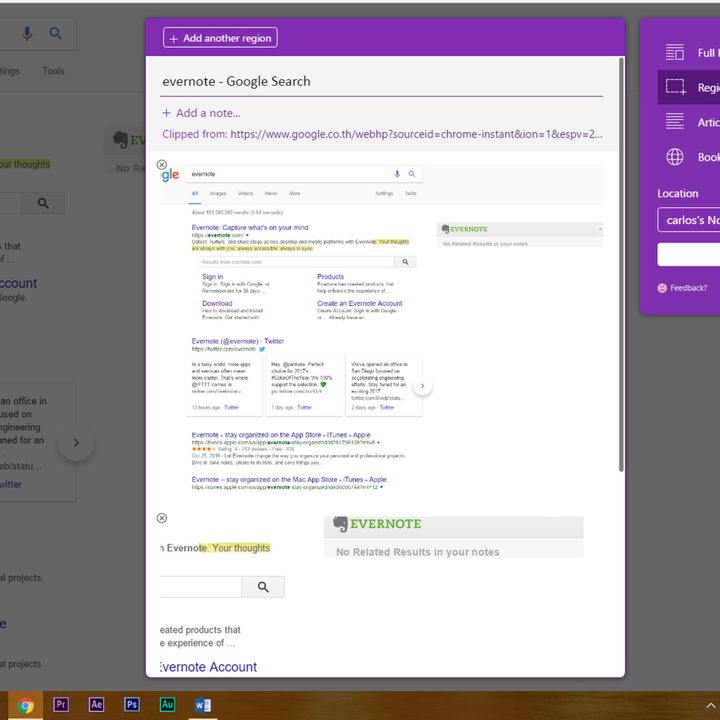Image resolution: width=720 pixels, height=720 pixels.
Task: Show hidden system tray icons chevron
Action: click(710, 705)
